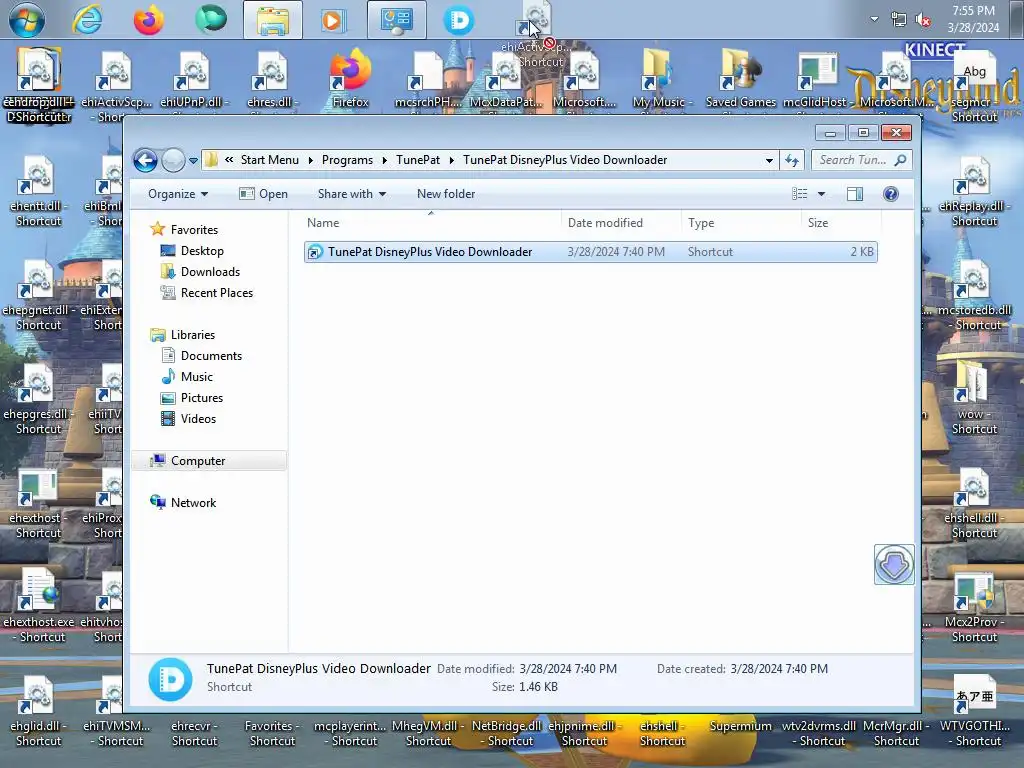The width and height of the screenshot is (1024, 768).
Task: Select Saved Games desktop shortcut
Action: point(740,78)
